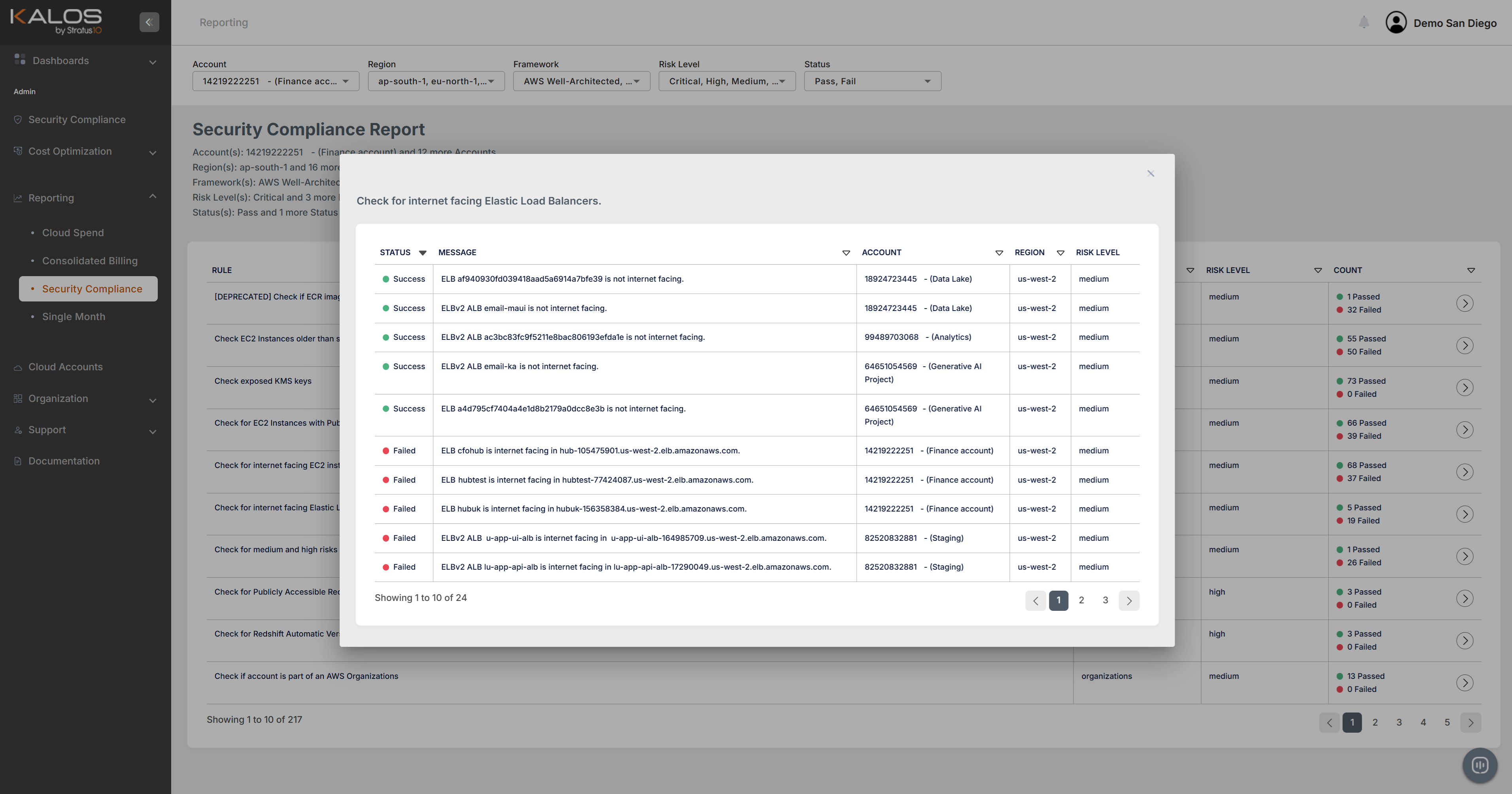Open details arrow for 13 Passed row
The image size is (1512, 794).
coord(1465,682)
